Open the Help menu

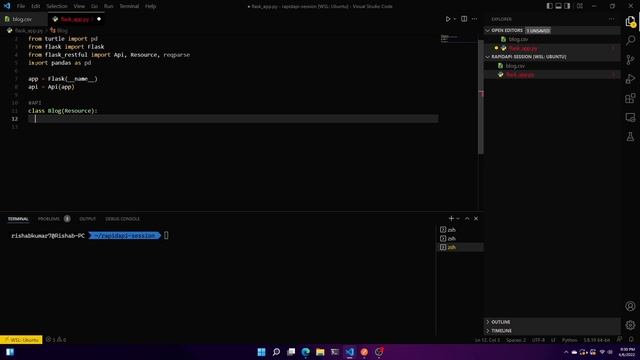coord(151,6)
